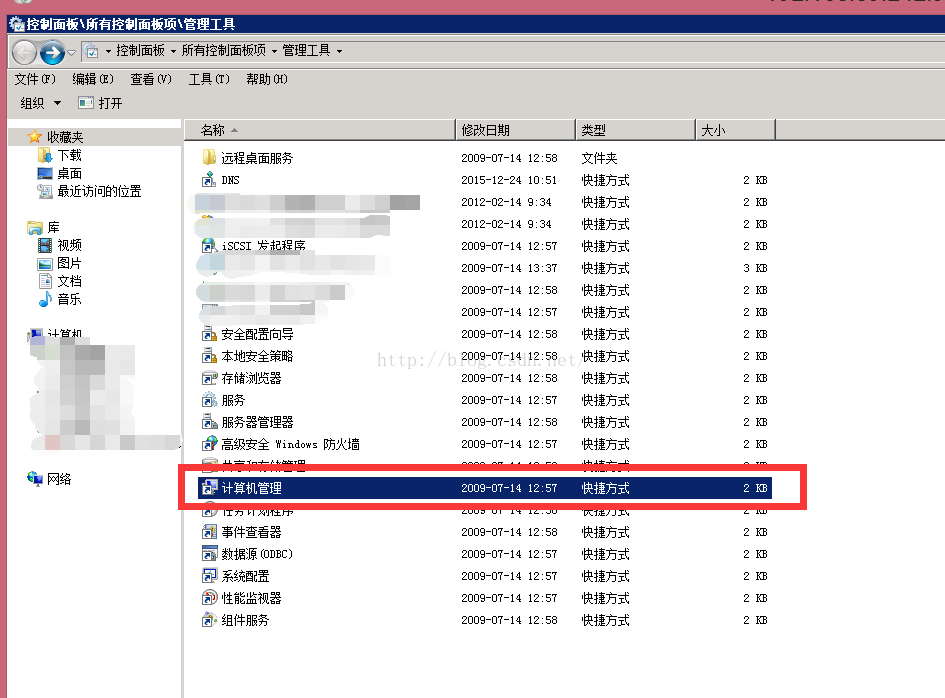The height and width of the screenshot is (698, 945).
Task: Click the 性能监视器 name text
Action: coord(251,598)
